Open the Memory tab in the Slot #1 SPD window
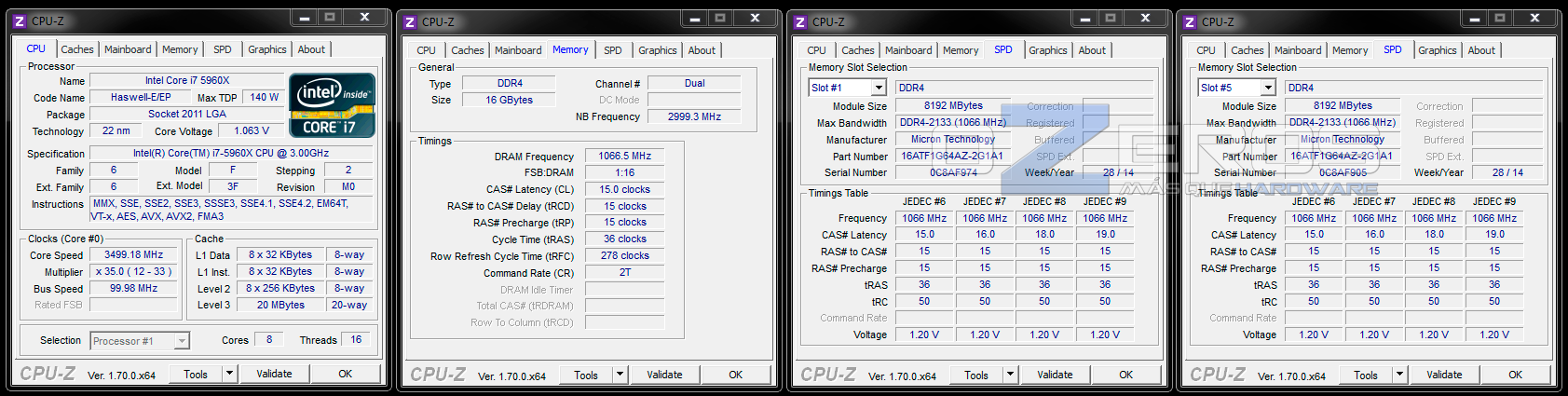The height and width of the screenshot is (396, 1568). click(x=961, y=51)
